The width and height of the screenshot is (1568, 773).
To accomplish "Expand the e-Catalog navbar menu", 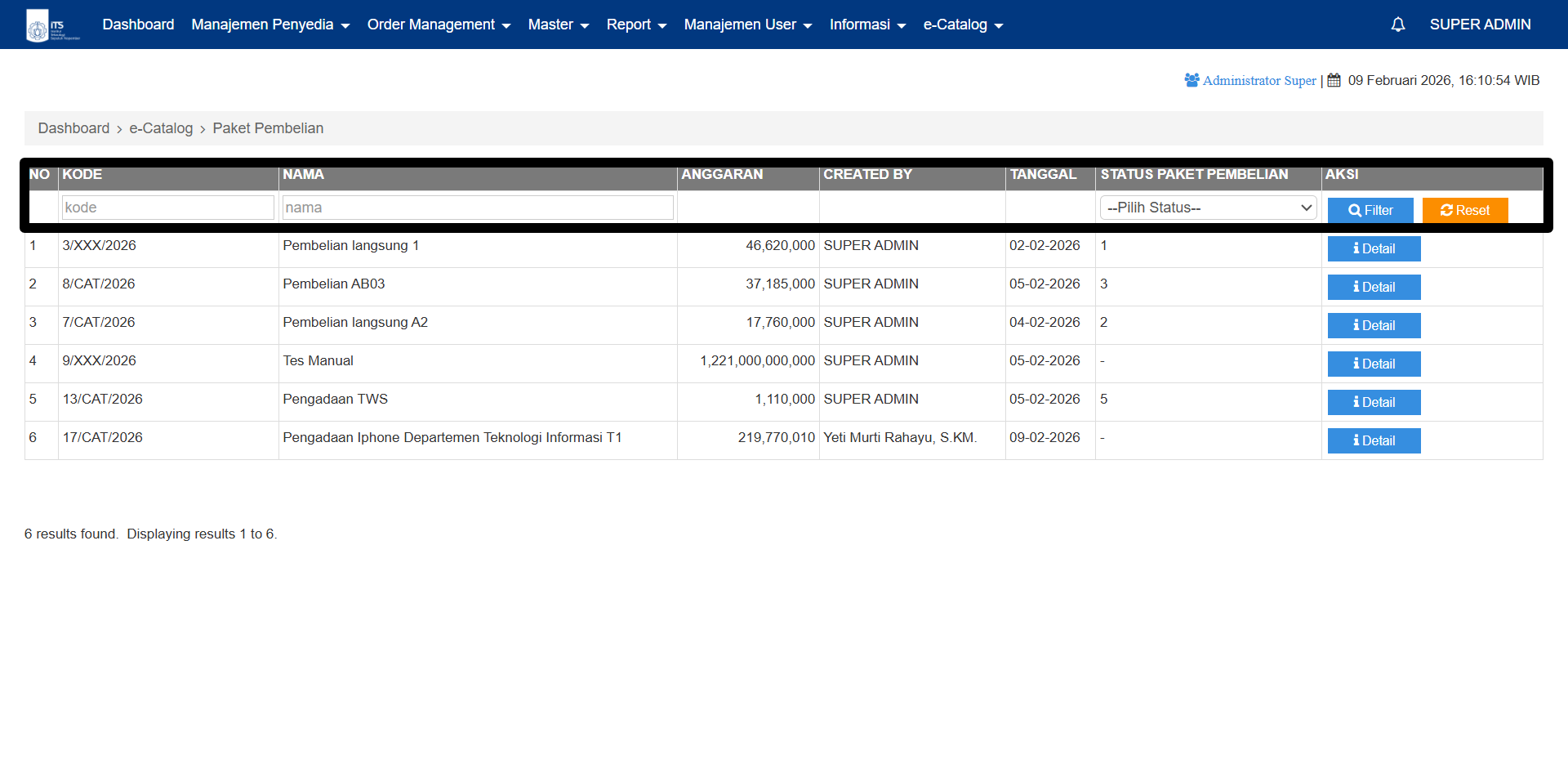I will [x=963, y=25].
